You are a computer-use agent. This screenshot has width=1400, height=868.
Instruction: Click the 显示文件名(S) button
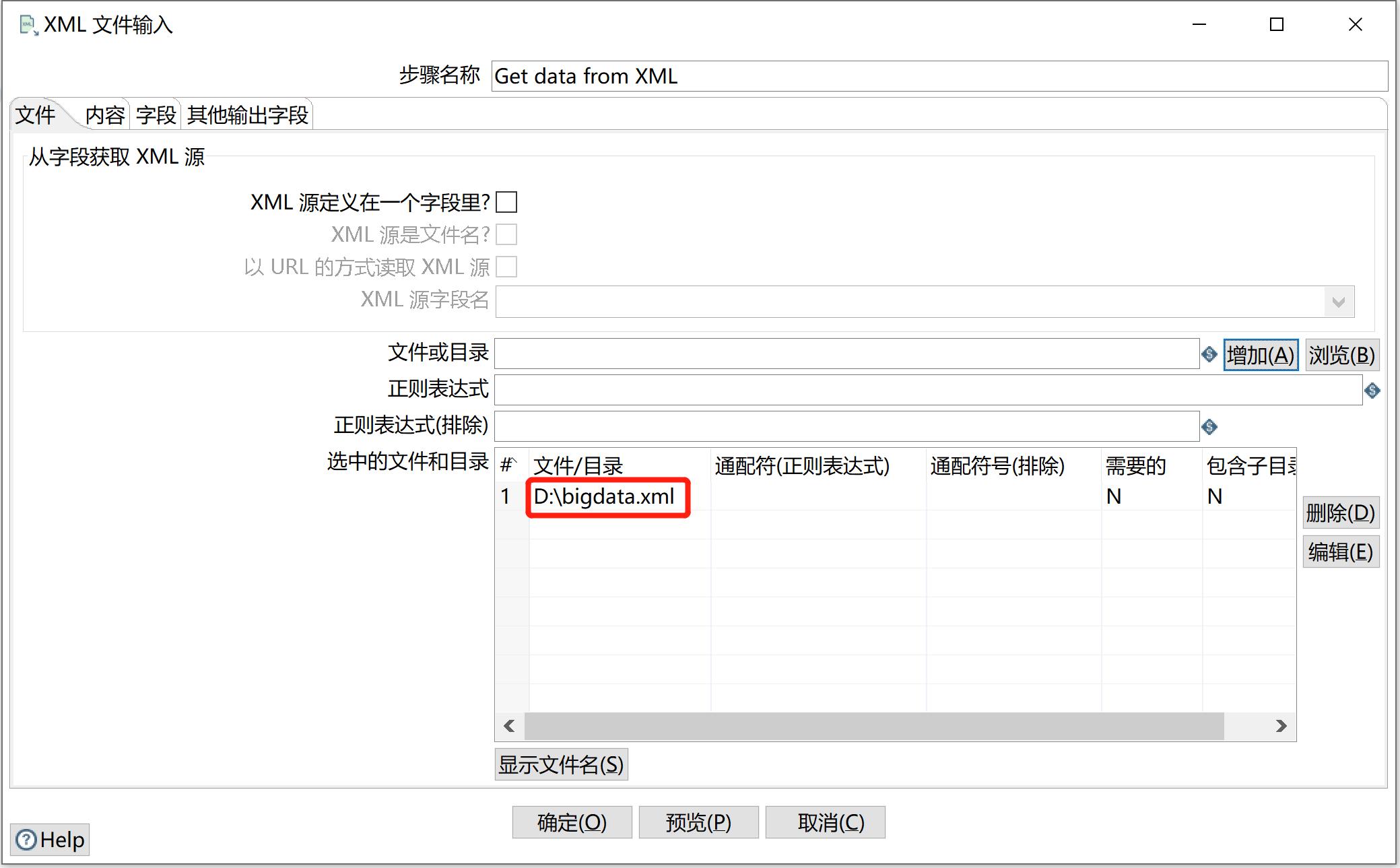561,764
